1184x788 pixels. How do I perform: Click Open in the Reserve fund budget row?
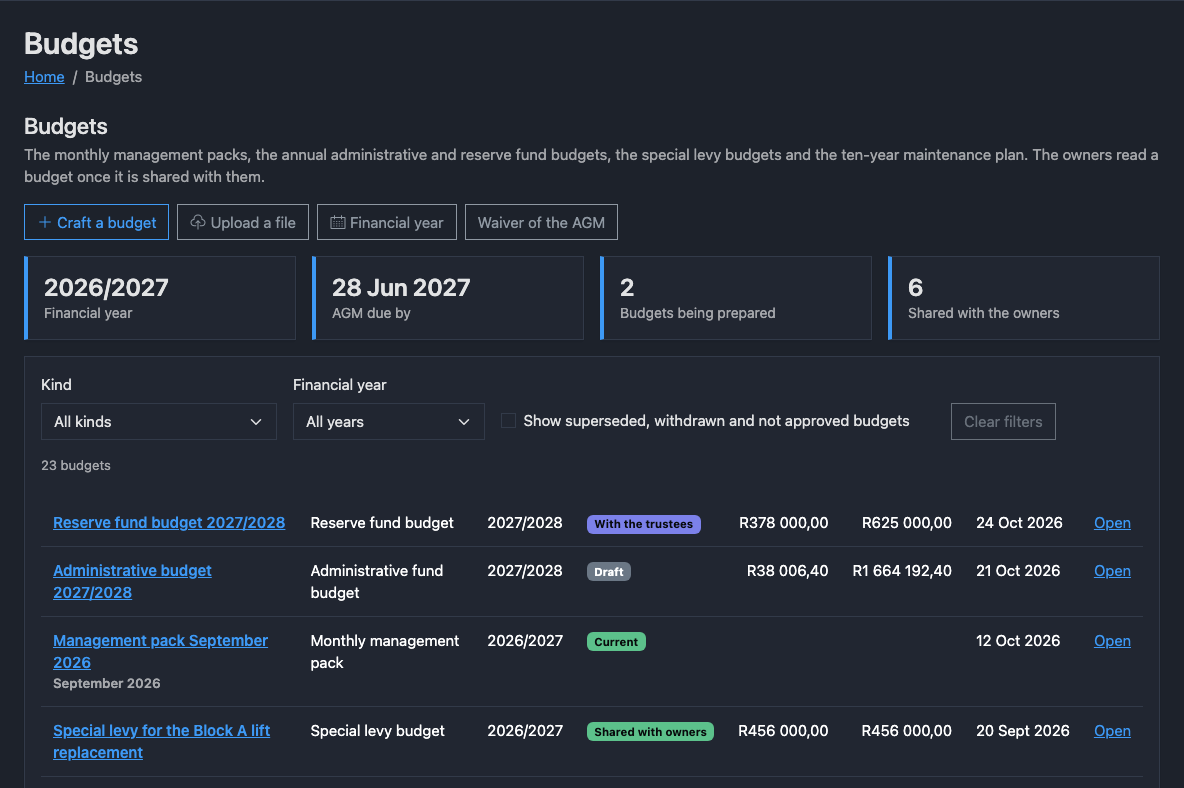[1112, 522]
